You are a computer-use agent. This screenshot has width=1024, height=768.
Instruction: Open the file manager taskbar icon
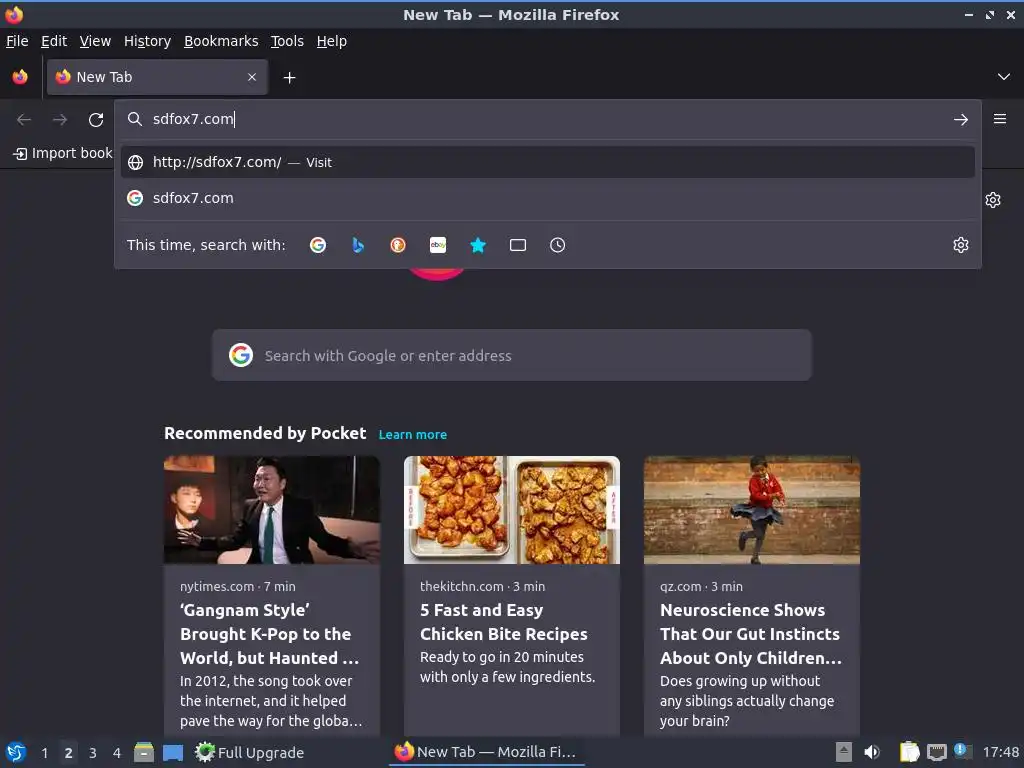tap(144, 752)
